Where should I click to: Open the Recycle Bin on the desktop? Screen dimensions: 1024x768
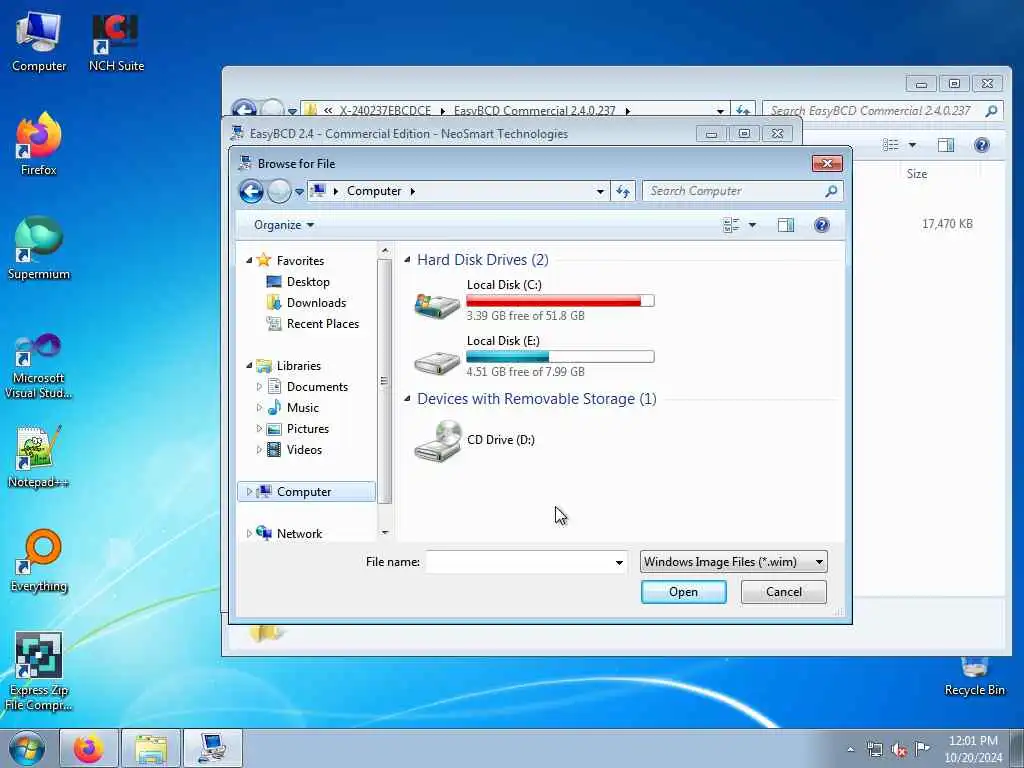click(974, 677)
